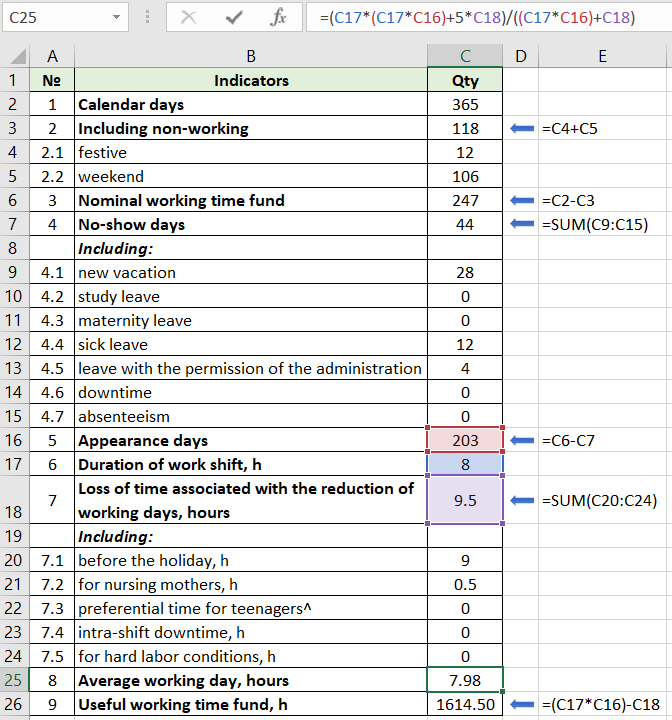Click inside the formula bar text

pyautogui.click(x=480, y=17)
